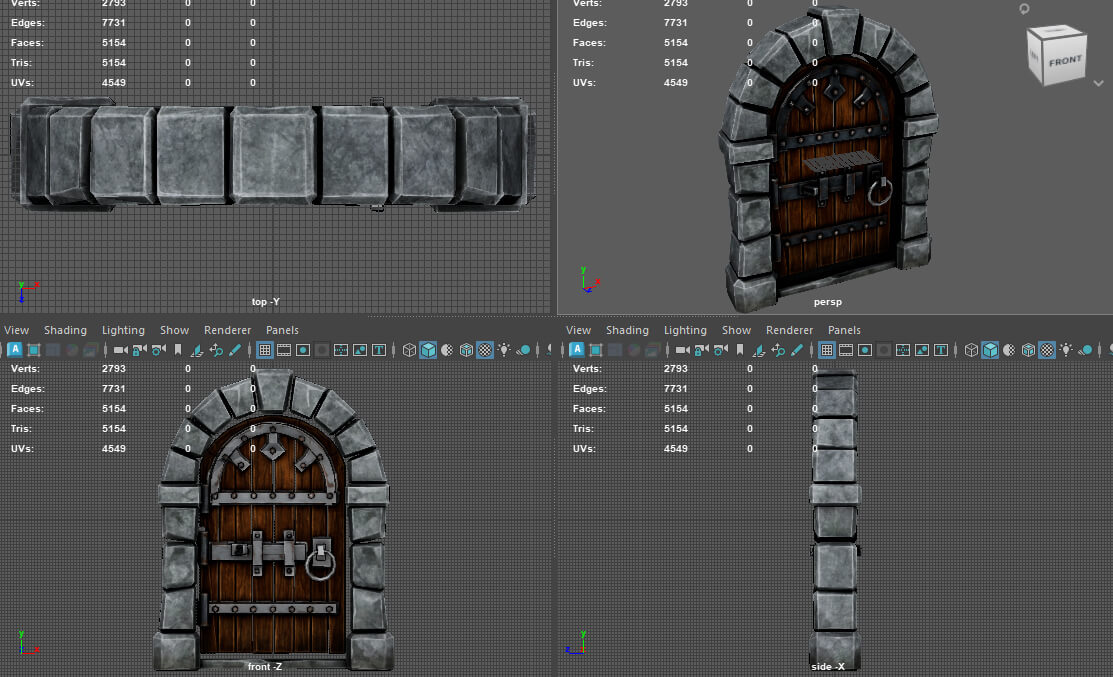Screen dimensions: 1113x677
Task: Enable Smooth Shade All in side view panel
Action: (x=990, y=350)
